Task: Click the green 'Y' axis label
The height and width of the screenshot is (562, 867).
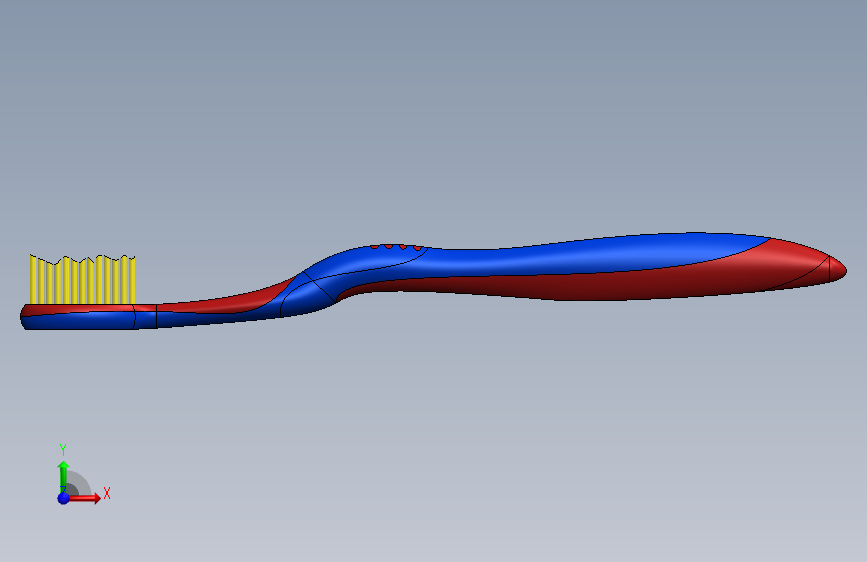Action: [63, 450]
